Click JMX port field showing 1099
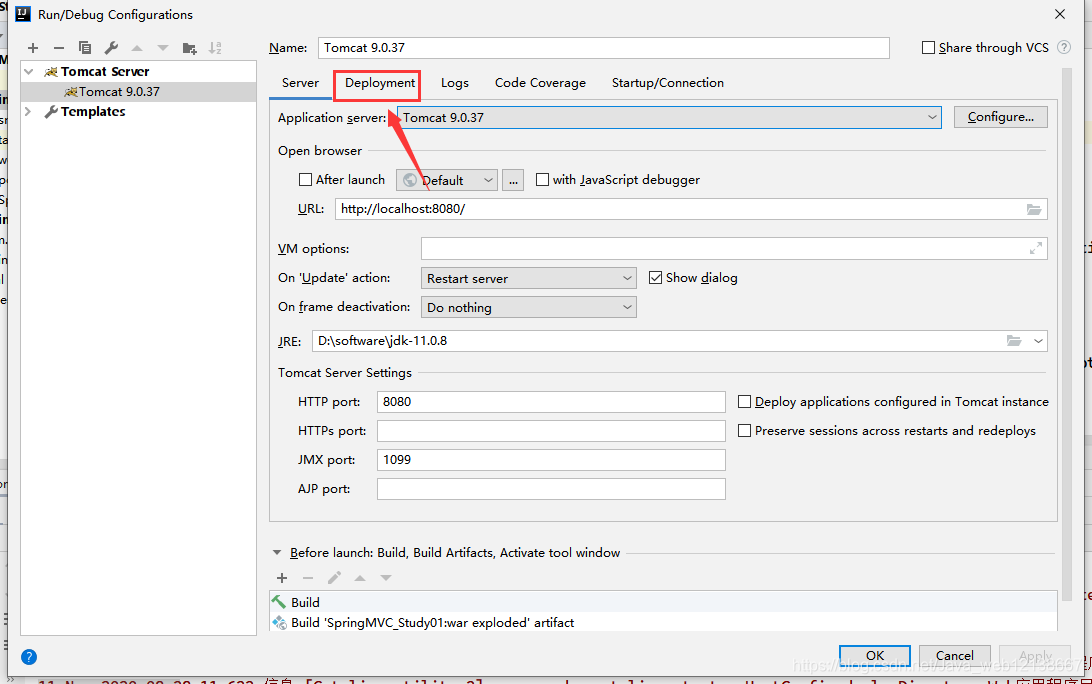This screenshot has height=684, width=1092. click(551, 460)
